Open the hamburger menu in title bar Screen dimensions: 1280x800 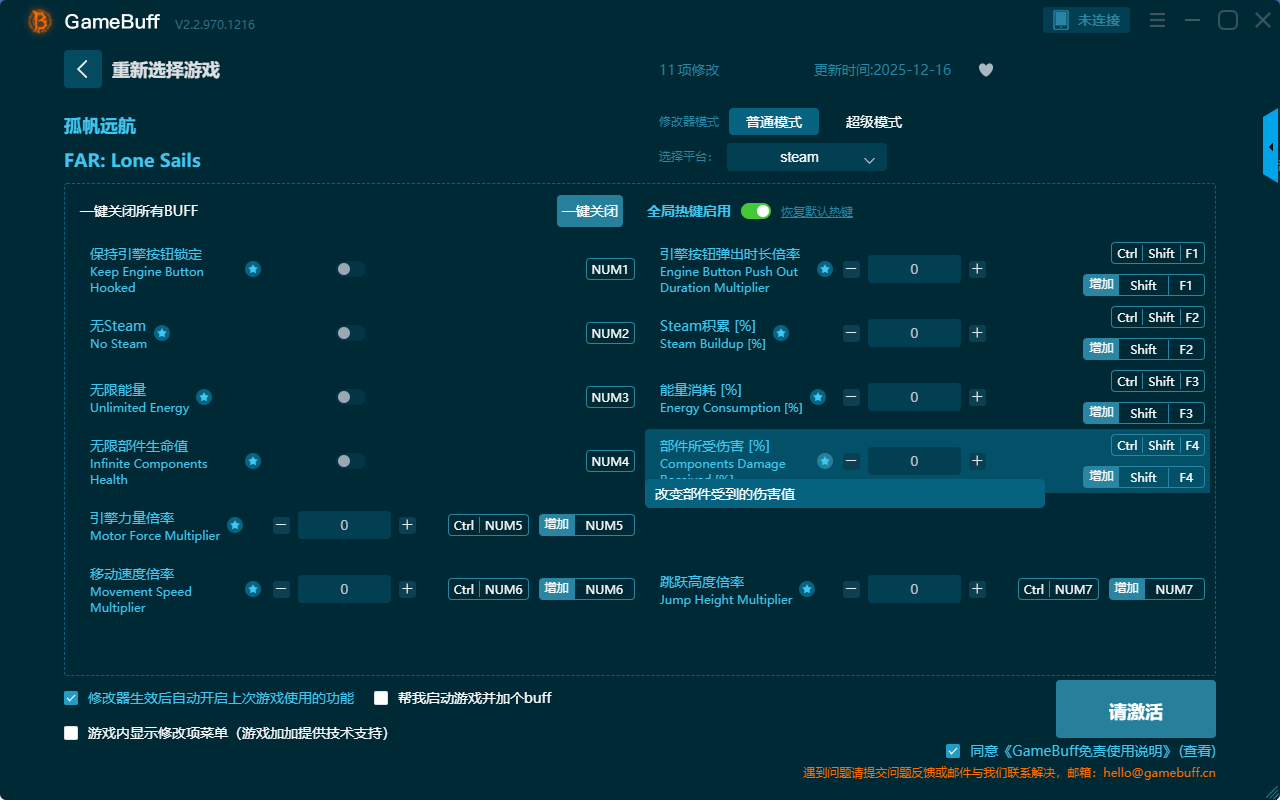(1157, 20)
